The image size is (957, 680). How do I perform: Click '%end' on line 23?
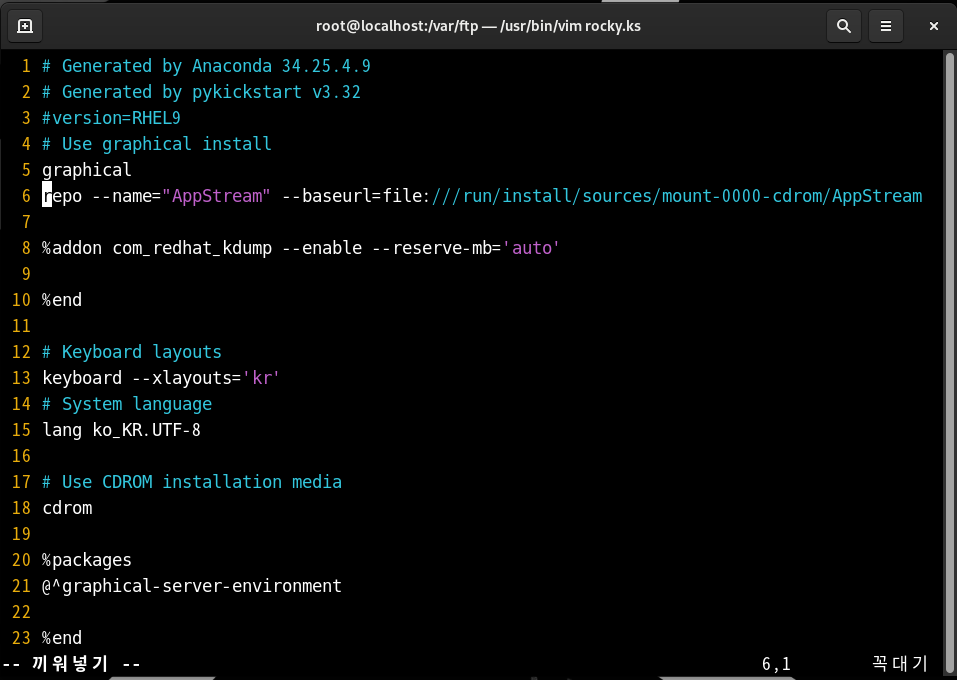click(62, 638)
